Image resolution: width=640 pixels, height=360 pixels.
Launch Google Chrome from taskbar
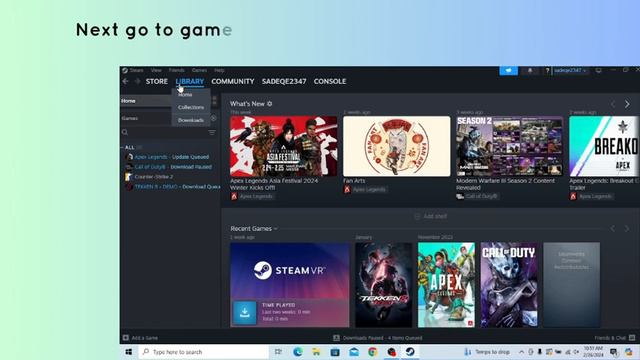coord(373,352)
